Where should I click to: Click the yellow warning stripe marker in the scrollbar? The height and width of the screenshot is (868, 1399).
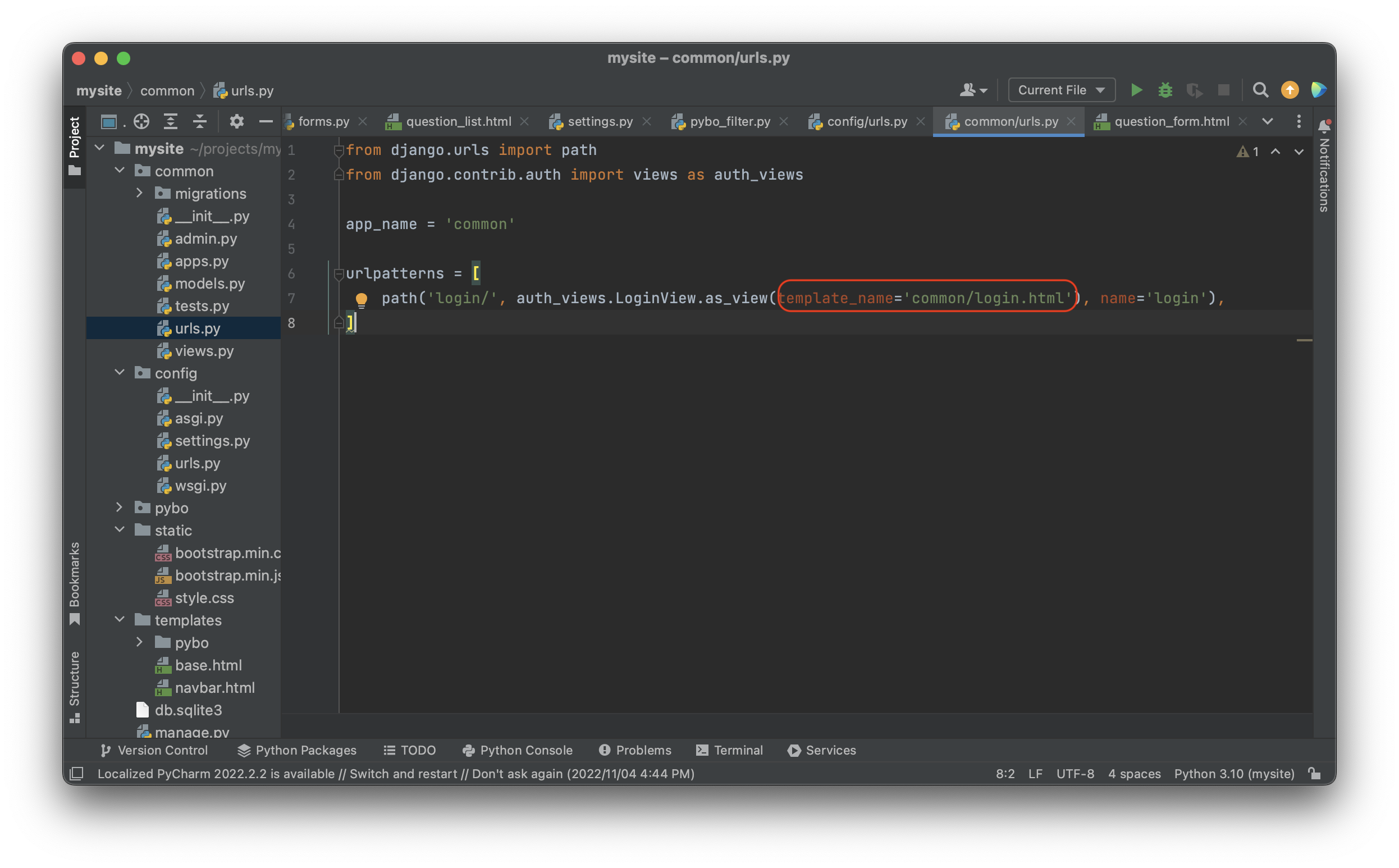point(1304,340)
